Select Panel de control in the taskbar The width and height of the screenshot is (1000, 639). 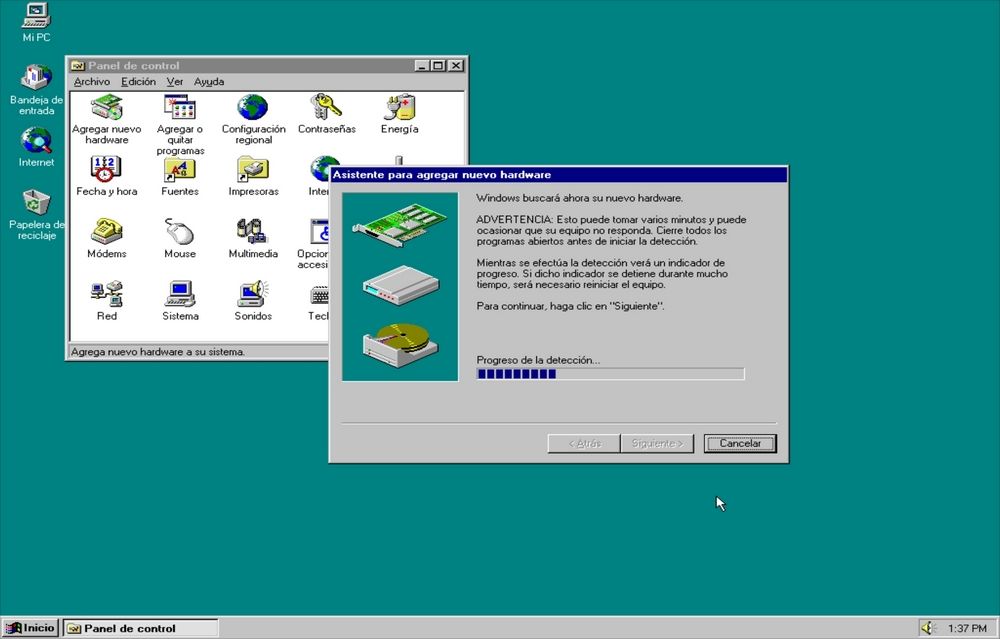[x=139, y=628]
